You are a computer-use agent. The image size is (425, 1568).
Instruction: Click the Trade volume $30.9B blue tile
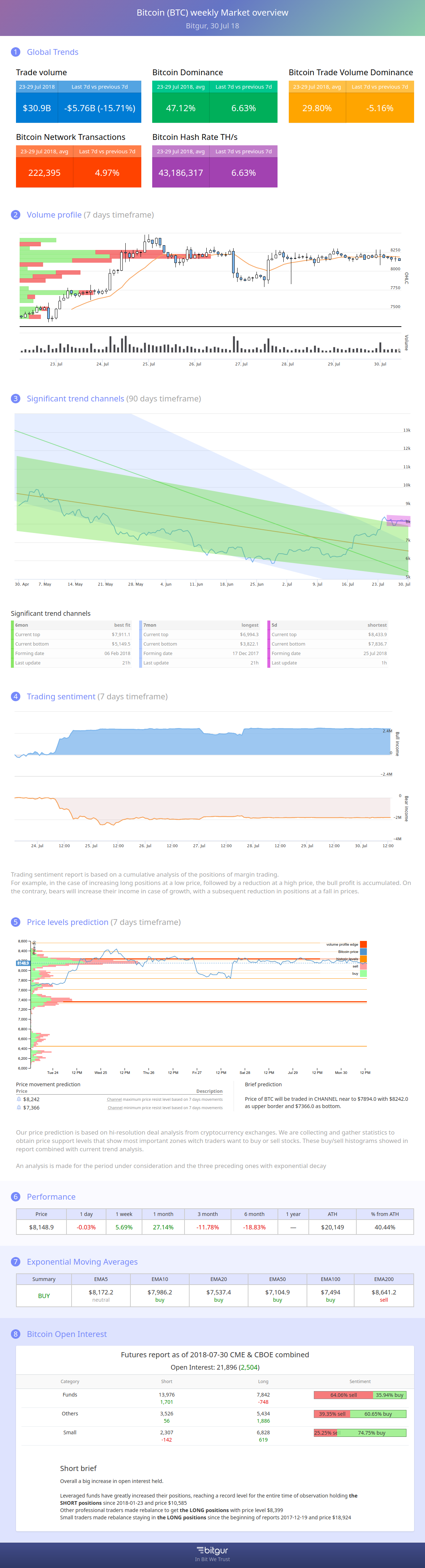tap(37, 108)
